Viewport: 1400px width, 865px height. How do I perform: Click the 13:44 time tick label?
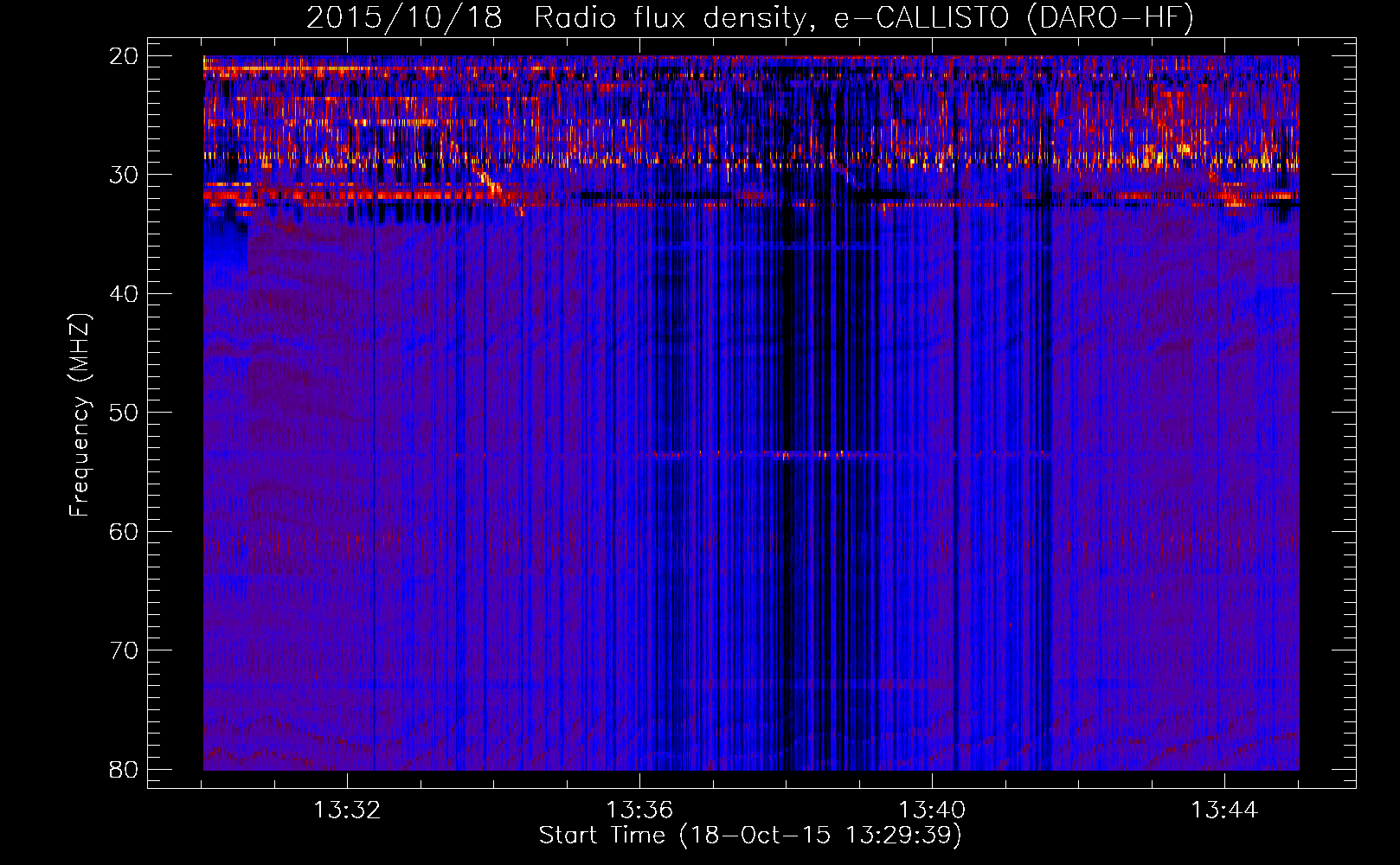(1224, 811)
